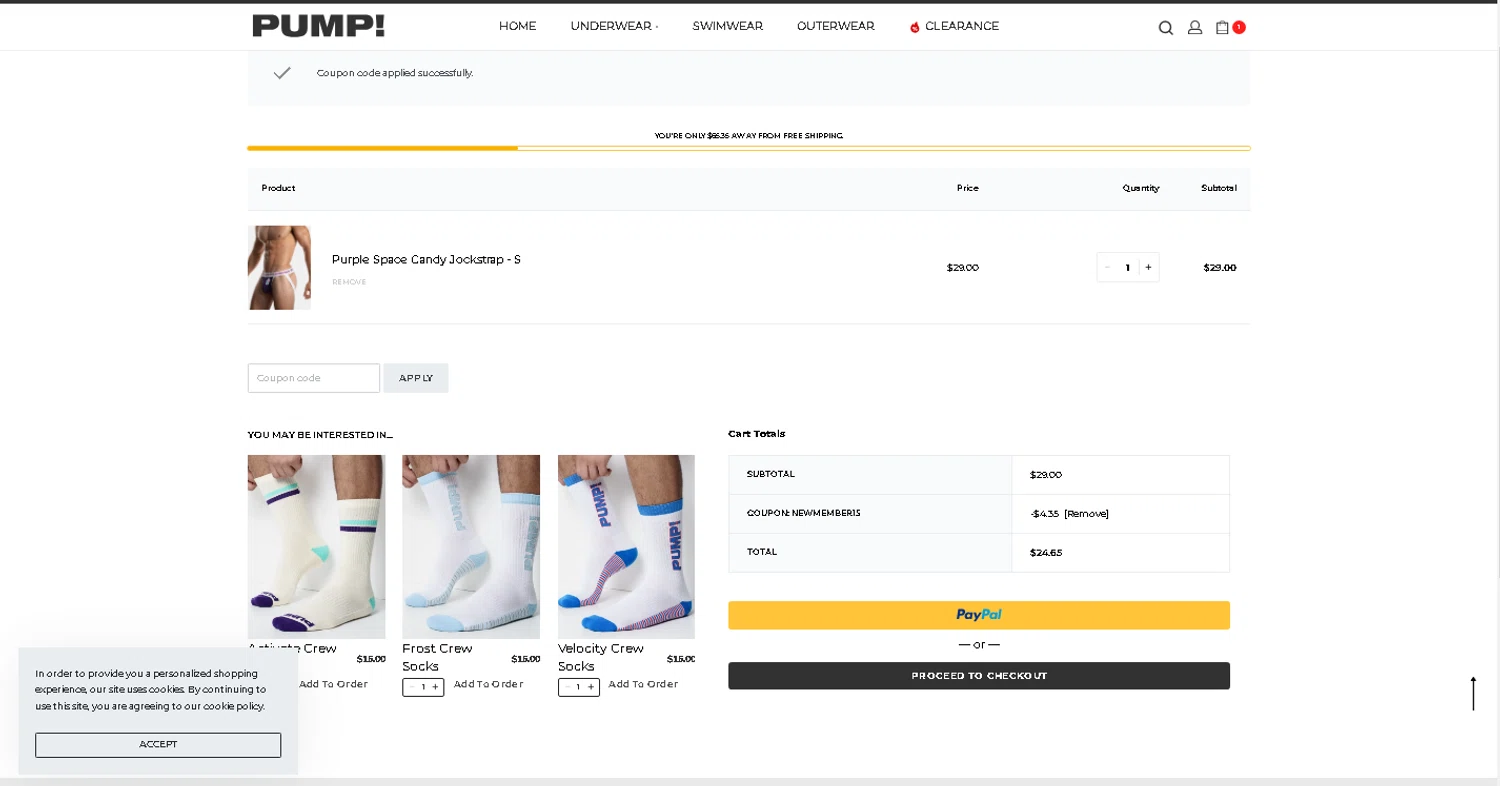The height and width of the screenshot is (786, 1500).
Task: Focus the Coupon code input field
Action: (314, 378)
